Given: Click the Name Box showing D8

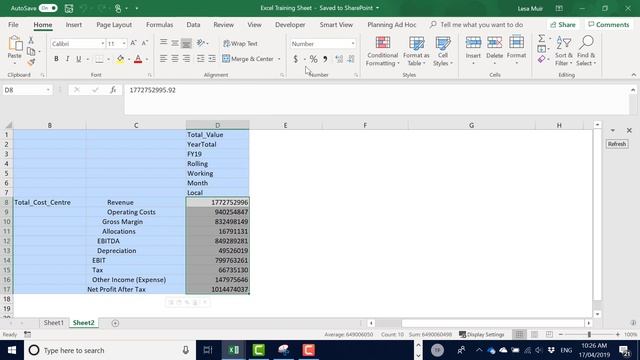Looking at the screenshot, I should point(27,90).
